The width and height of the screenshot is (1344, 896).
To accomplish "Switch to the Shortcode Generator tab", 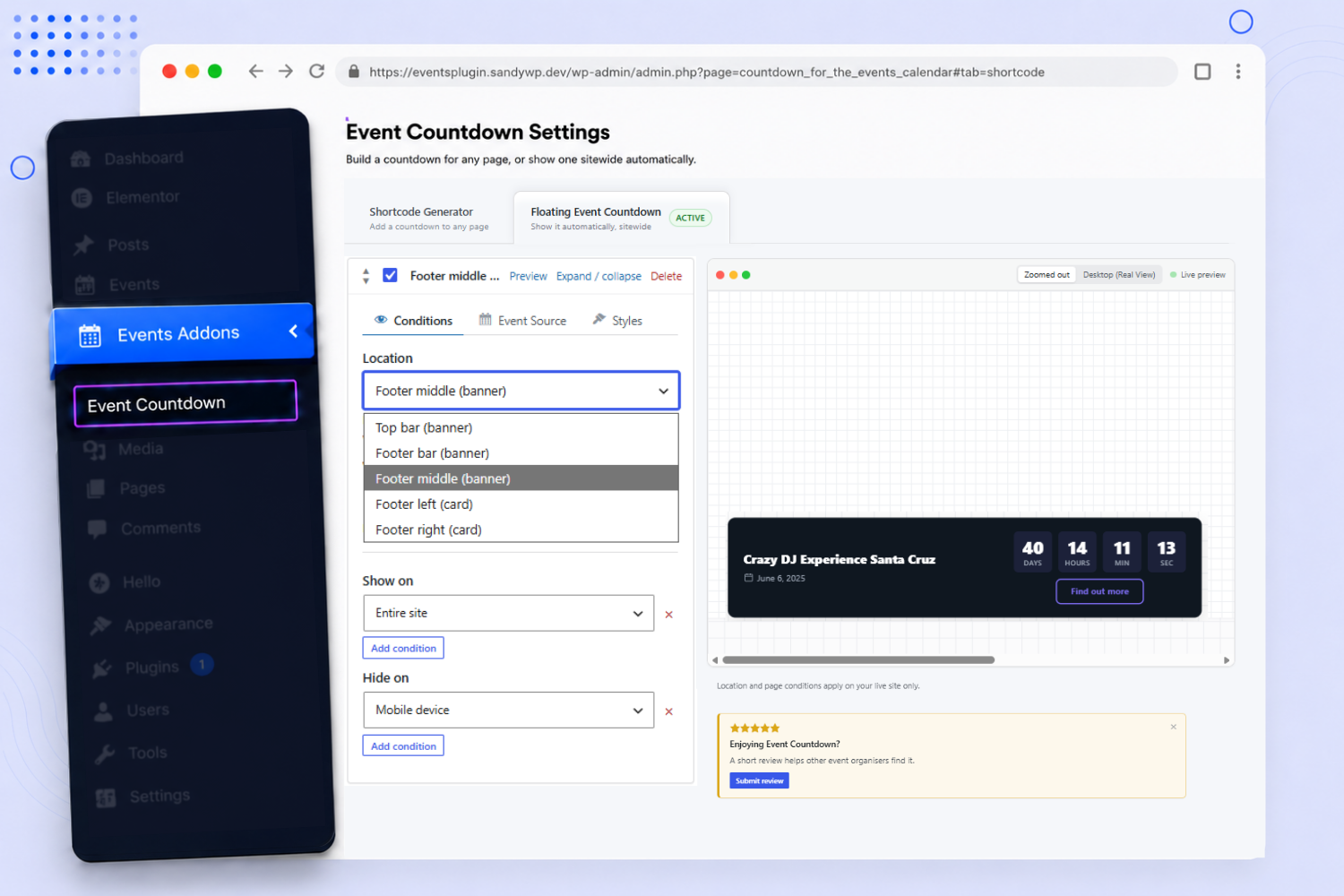I will pyautogui.click(x=429, y=219).
